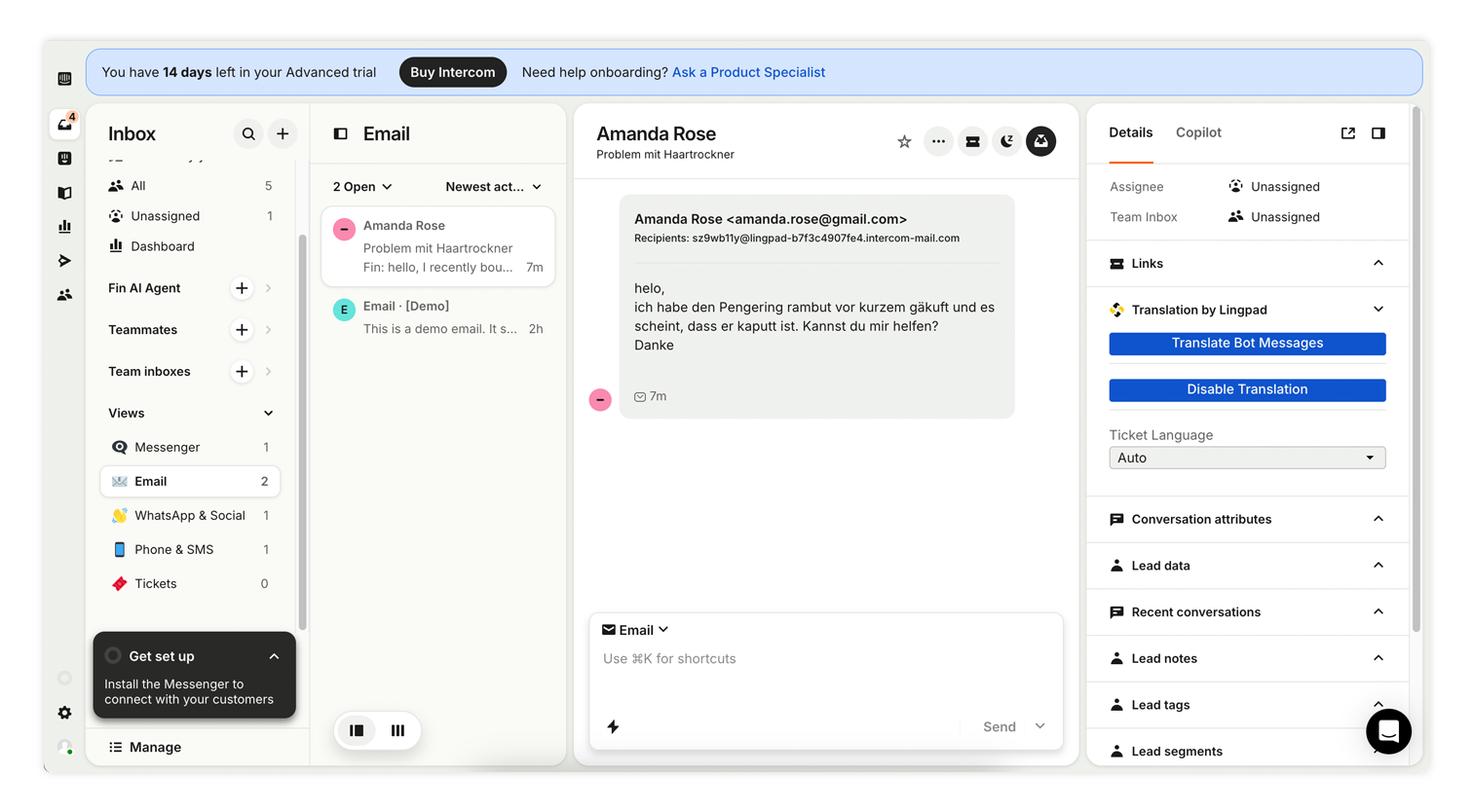The width and height of the screenshot is (1473, 812).
Task: Open the Outbound paper plane sidebar icon
Action: coord(64,261)
